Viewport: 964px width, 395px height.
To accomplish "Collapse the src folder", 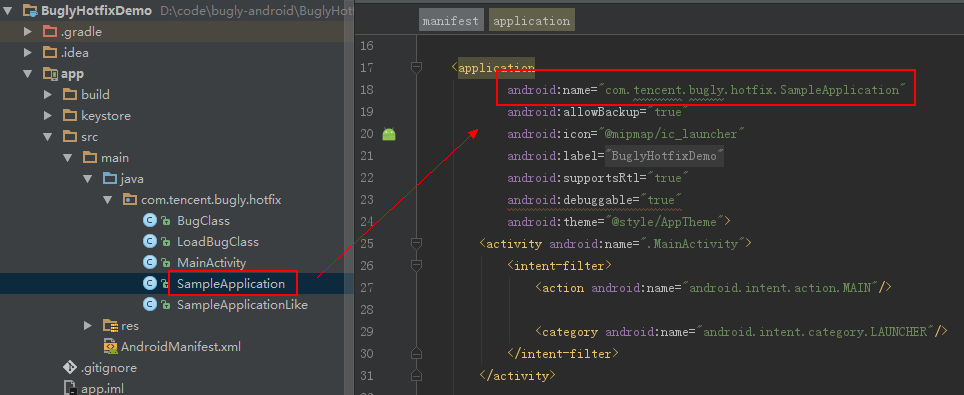I will pyautogui.click(x=48, y=137).
